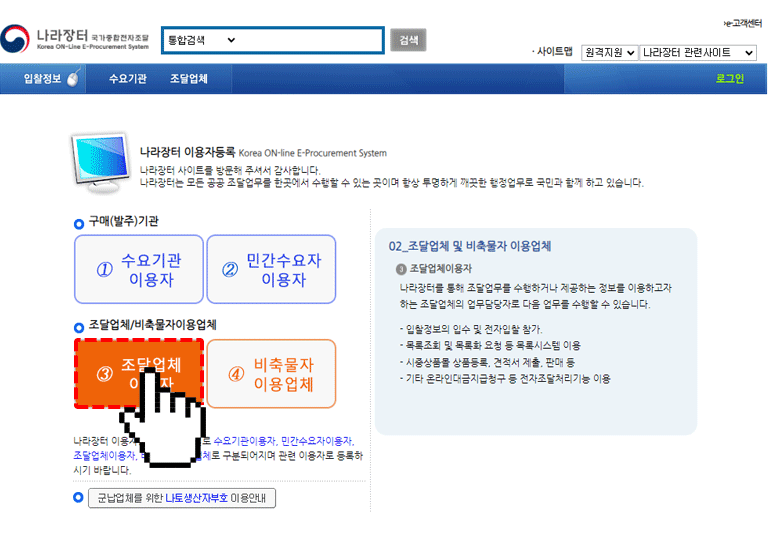Expand the 원격지원 dropdown
Image resolution: width=770 pixels, height=548 pixels.
[609, 53]
